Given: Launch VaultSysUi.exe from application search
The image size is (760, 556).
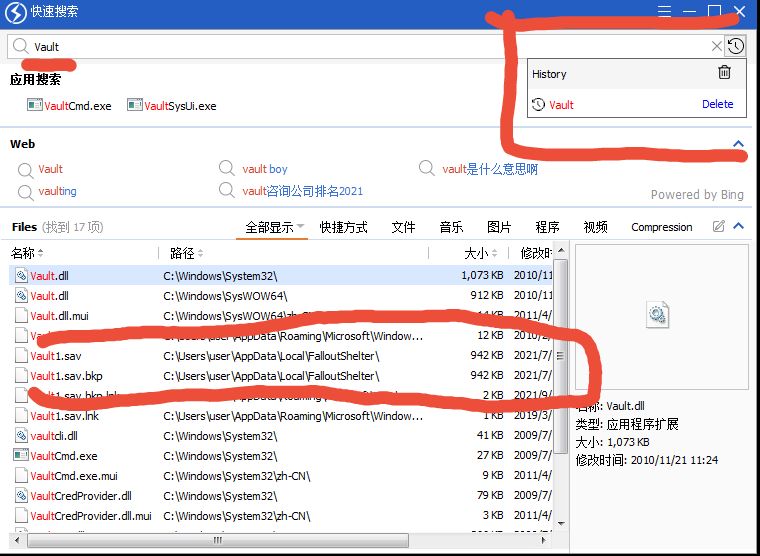Looking at the screenshot, I should pyautogui.click(x=172, y=106).
